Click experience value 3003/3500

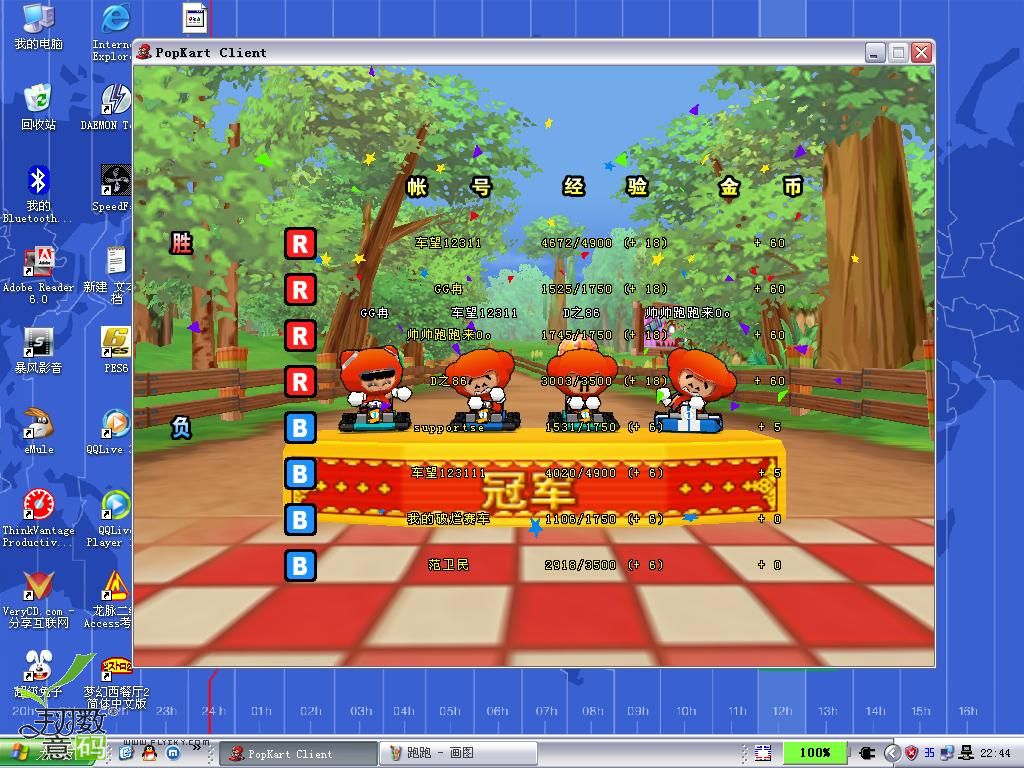pos(577,381)
